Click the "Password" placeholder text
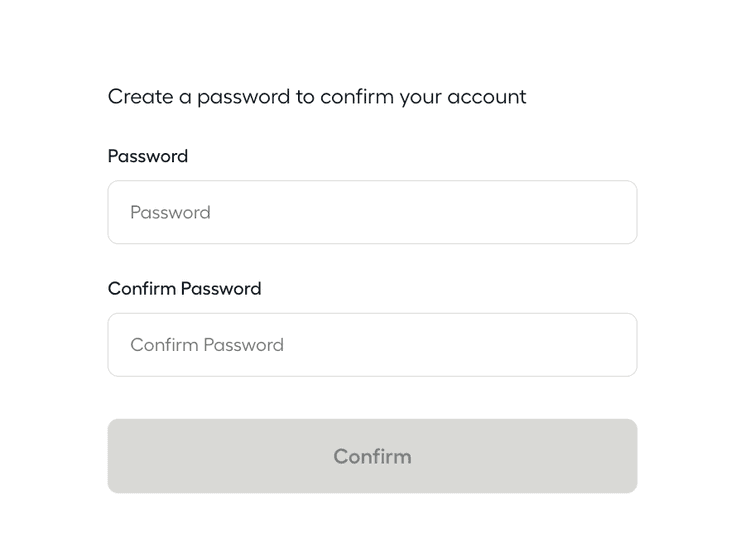The image size is (750, 538). [x=170, y=212]
